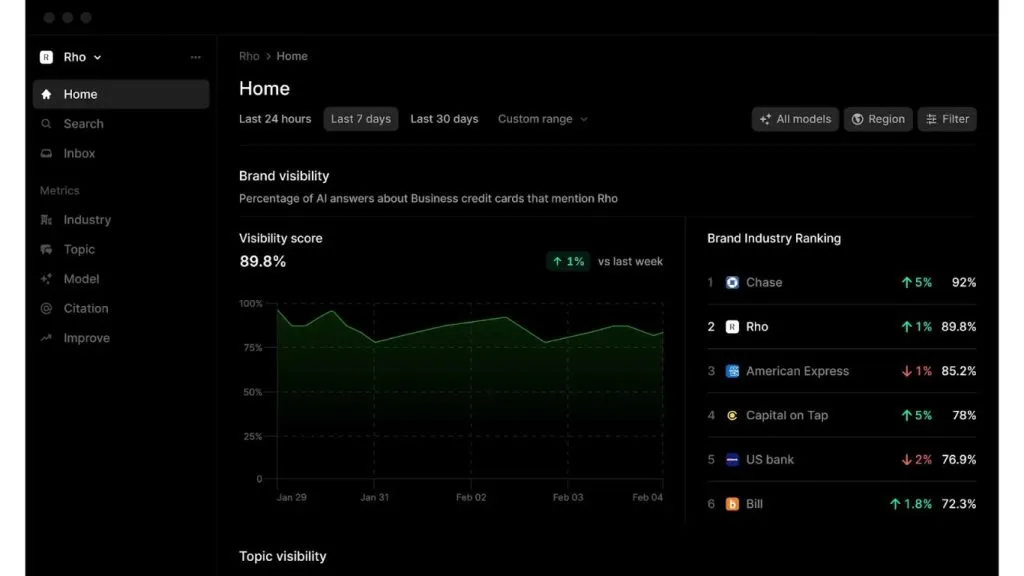Click the American Express logo icon
Image resolution: width=1024 pixels, height=576 pixels.
coord(732,371)
